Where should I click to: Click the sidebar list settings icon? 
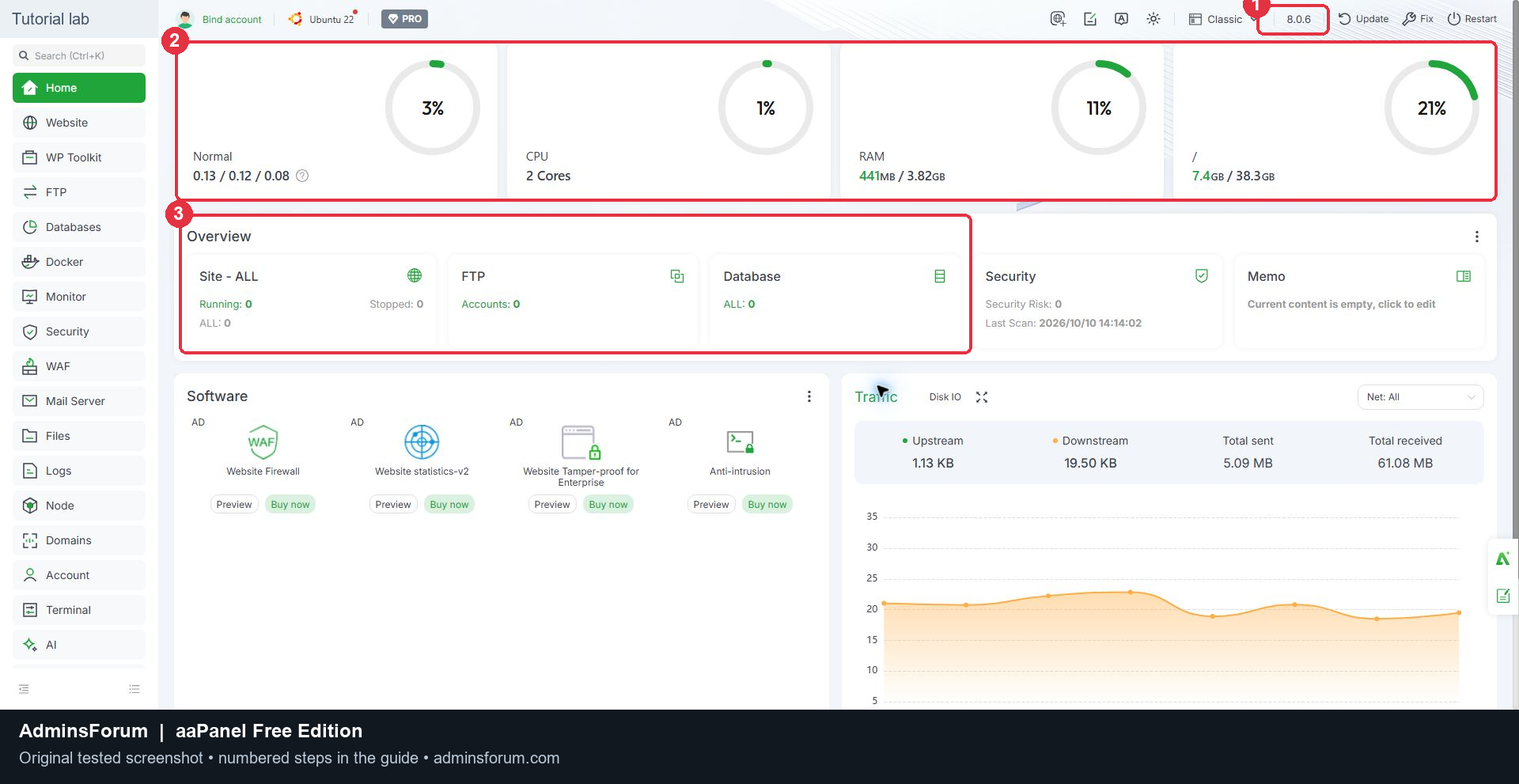coord(134,689)
